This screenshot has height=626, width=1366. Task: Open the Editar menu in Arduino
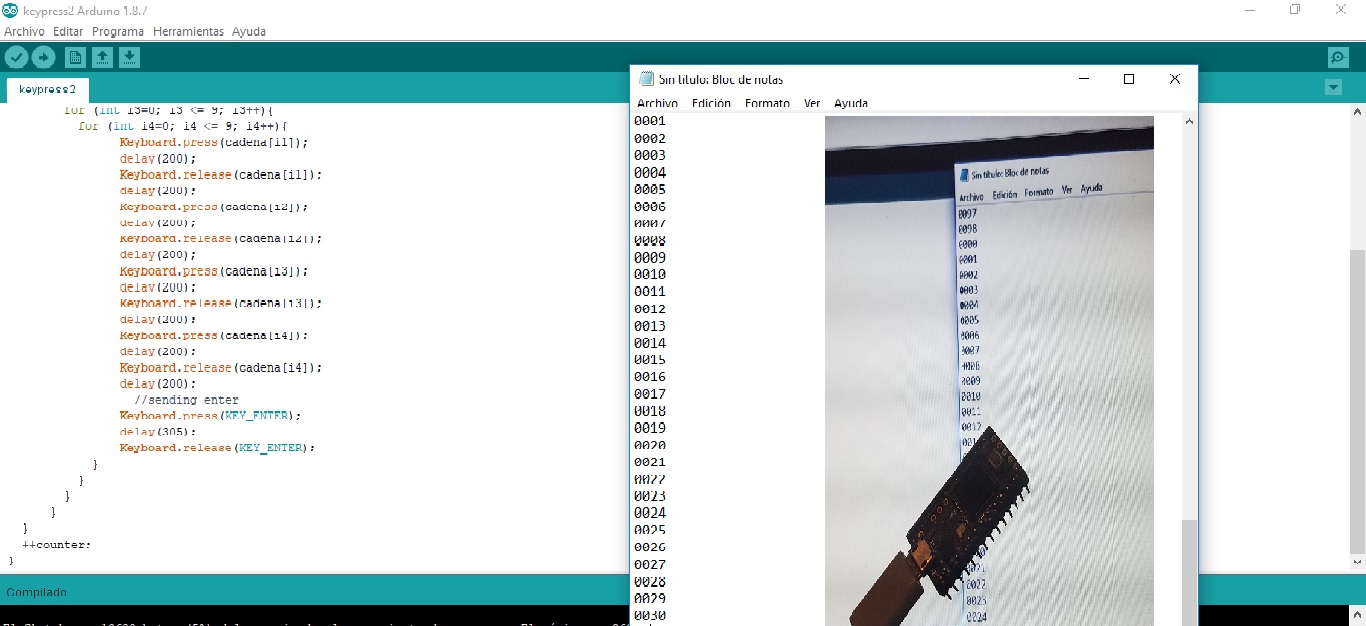click(x=68, y=32)
